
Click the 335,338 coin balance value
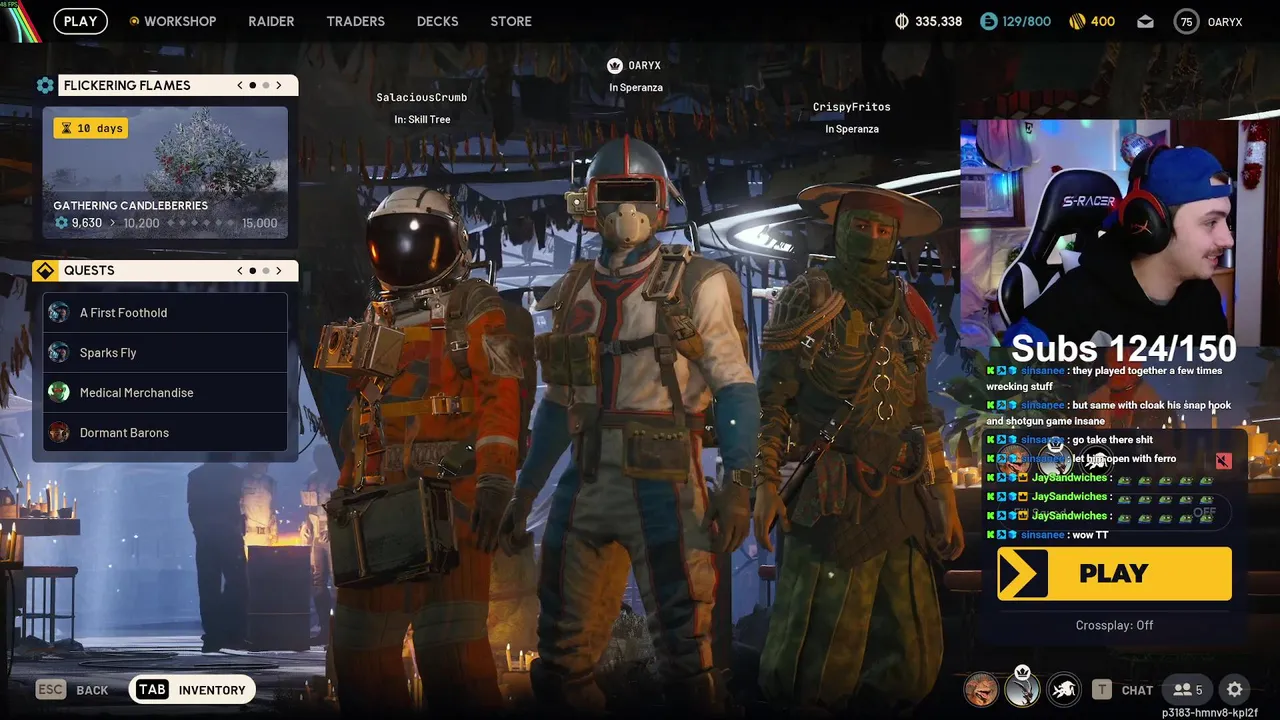[938, 21]
